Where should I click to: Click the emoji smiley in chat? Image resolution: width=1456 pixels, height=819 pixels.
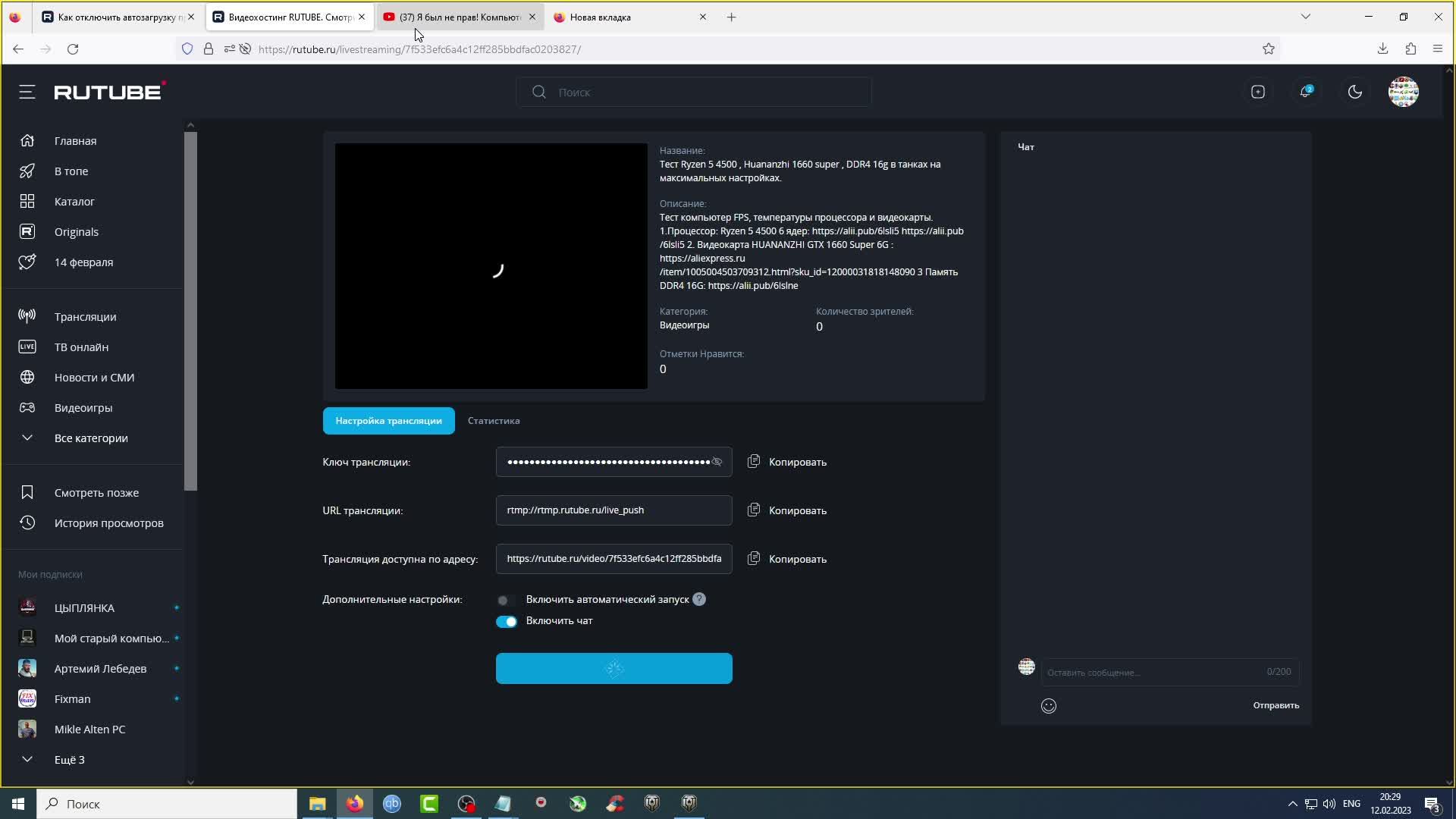click(x=1049, y=706)
